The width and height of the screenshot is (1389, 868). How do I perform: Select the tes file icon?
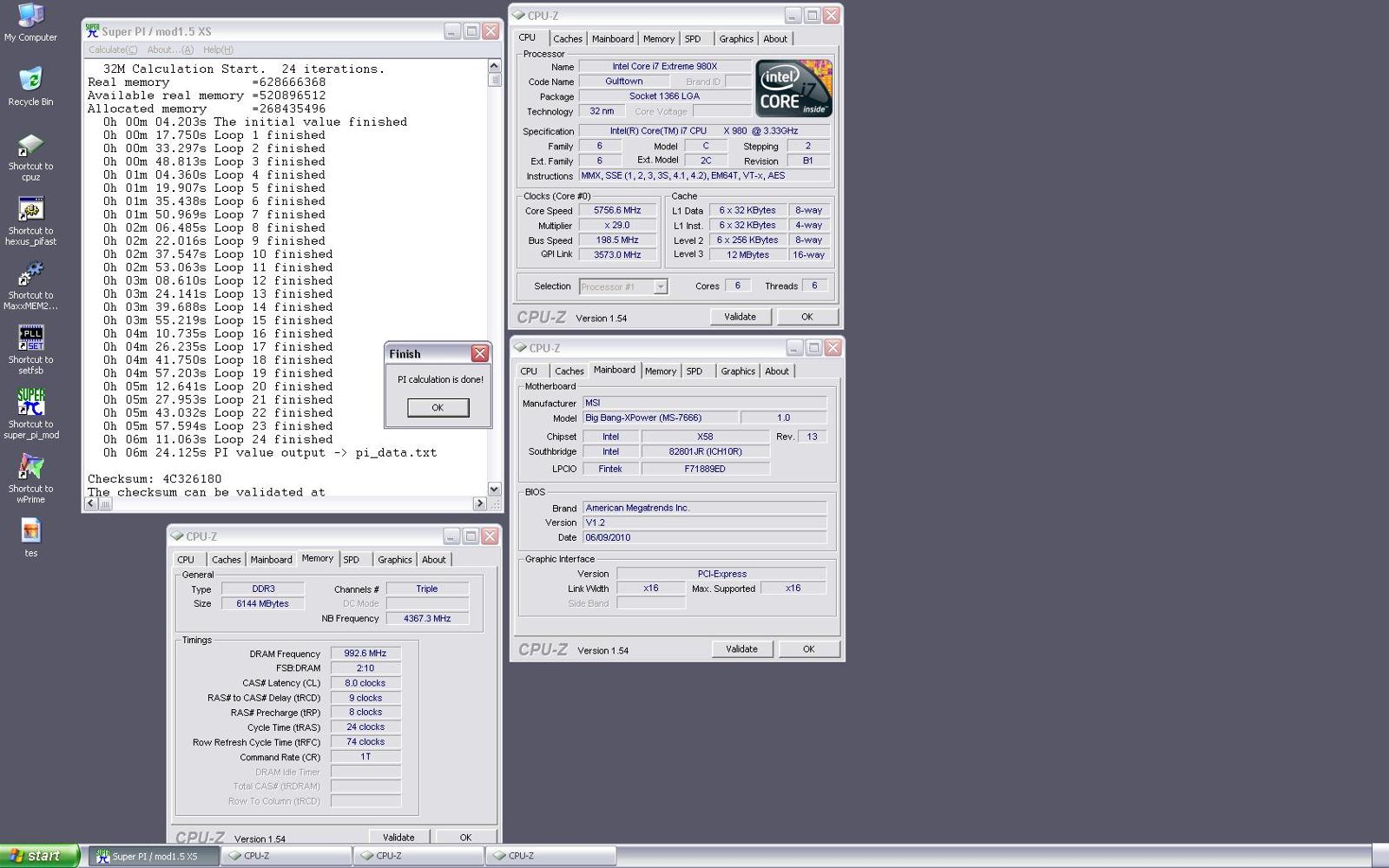click(x=30, y=536)
